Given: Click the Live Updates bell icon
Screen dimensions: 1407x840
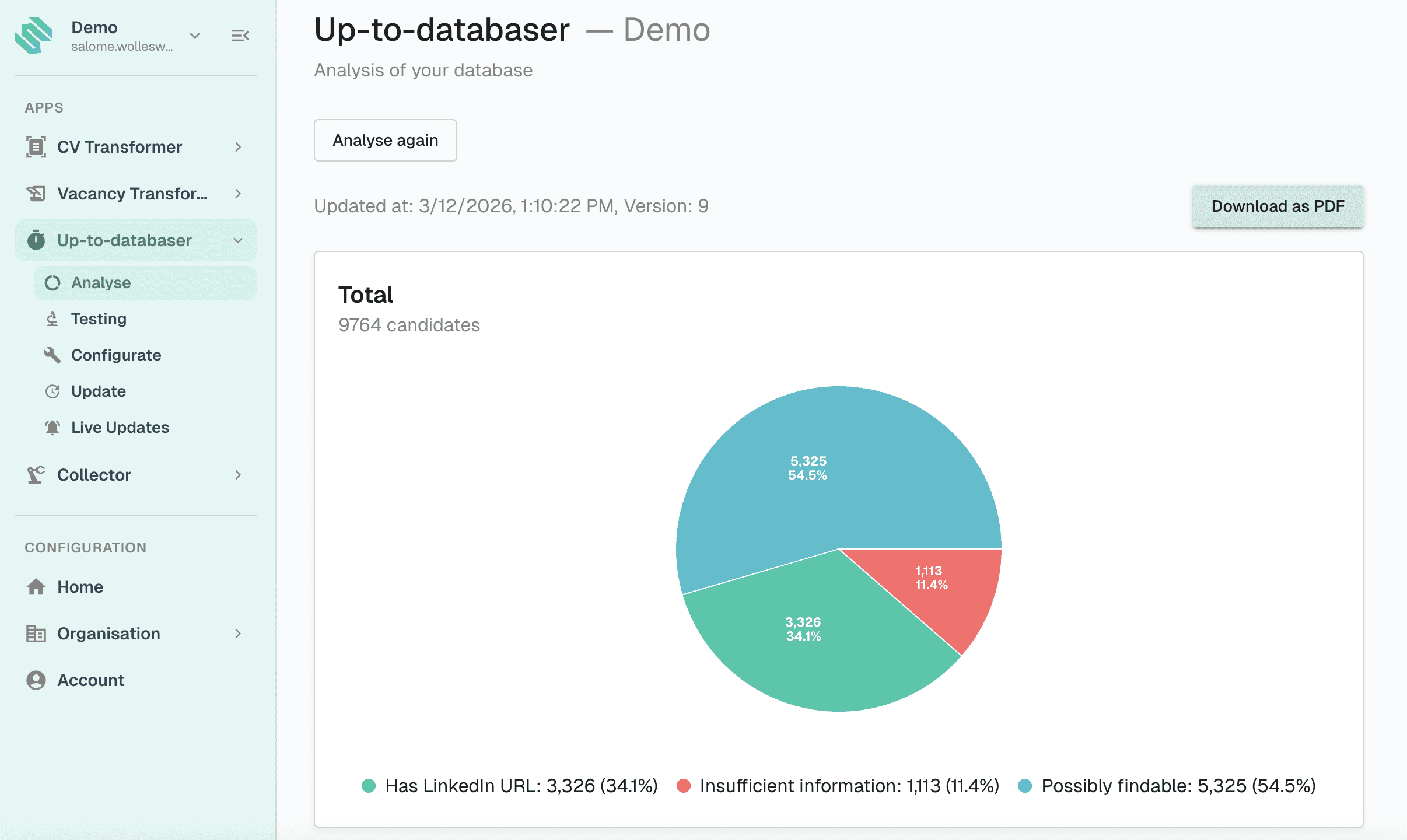Looking at the screenshot, I should pyautogui.click(x=52, y=428).
